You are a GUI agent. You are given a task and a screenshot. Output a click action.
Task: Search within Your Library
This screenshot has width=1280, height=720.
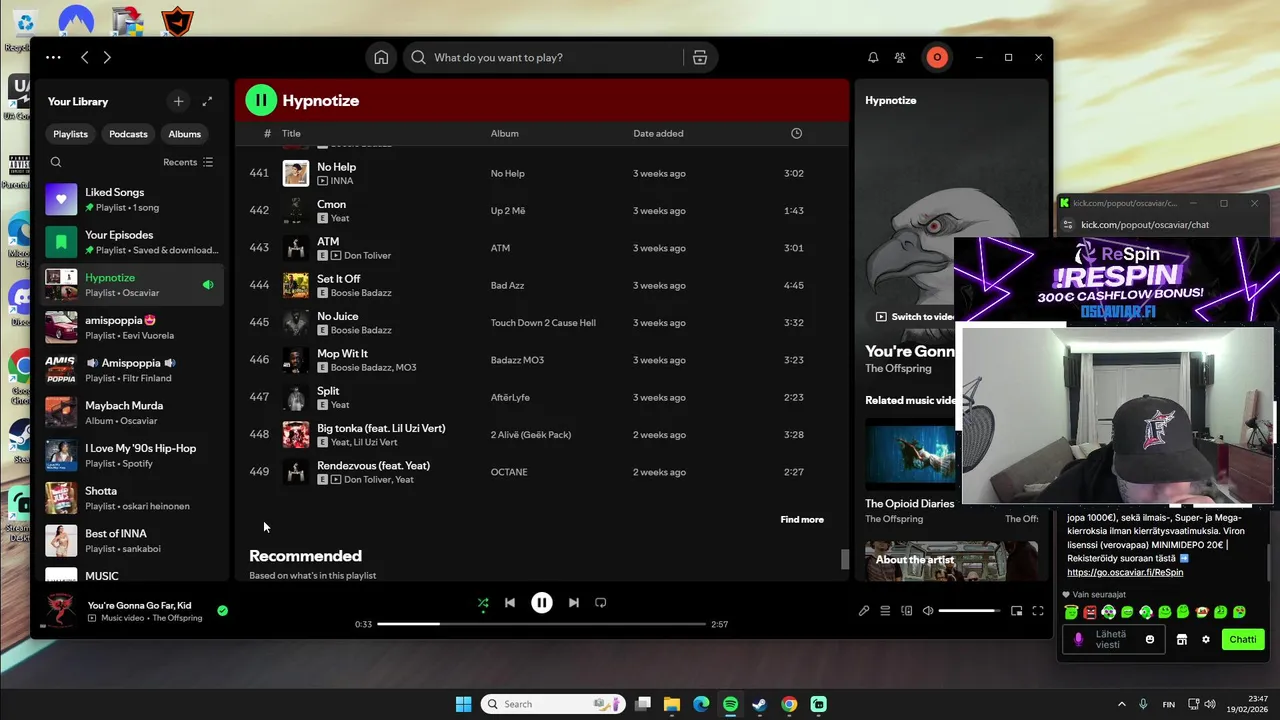[56, 162]
